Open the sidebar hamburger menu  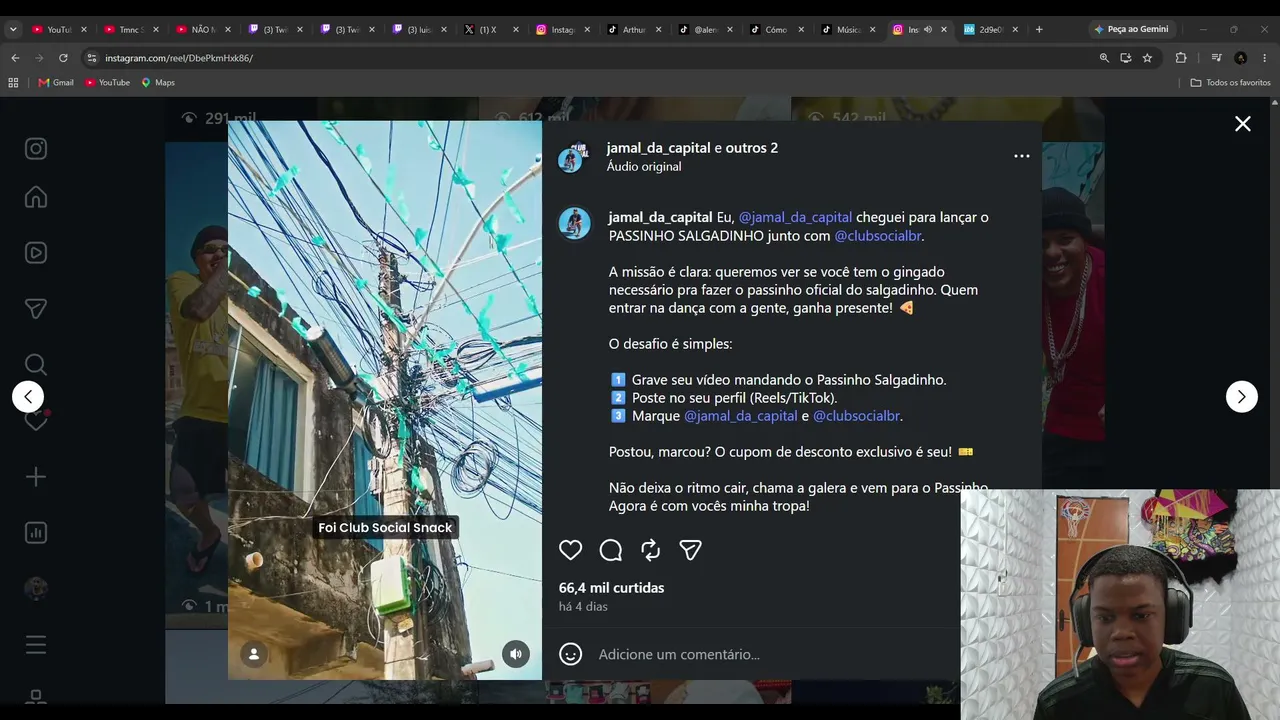tap(36, 645)
